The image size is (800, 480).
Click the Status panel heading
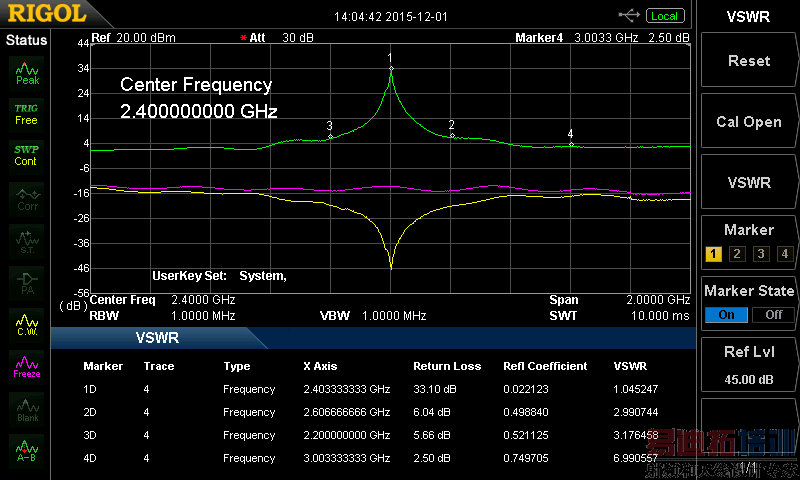click(x=26, y=40)
